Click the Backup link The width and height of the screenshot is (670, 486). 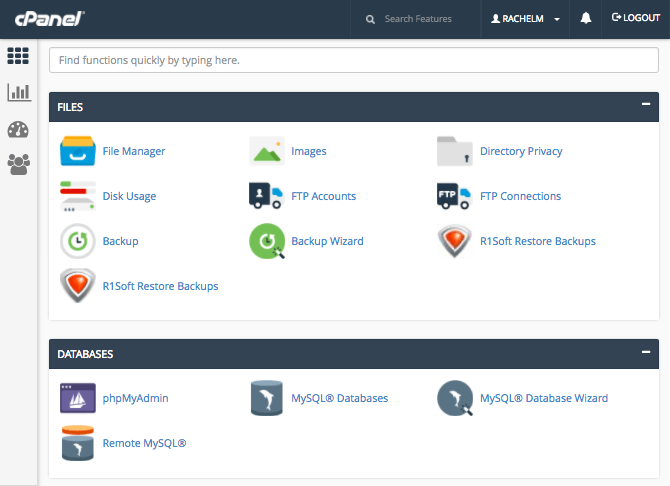click(x=120, y=241)
